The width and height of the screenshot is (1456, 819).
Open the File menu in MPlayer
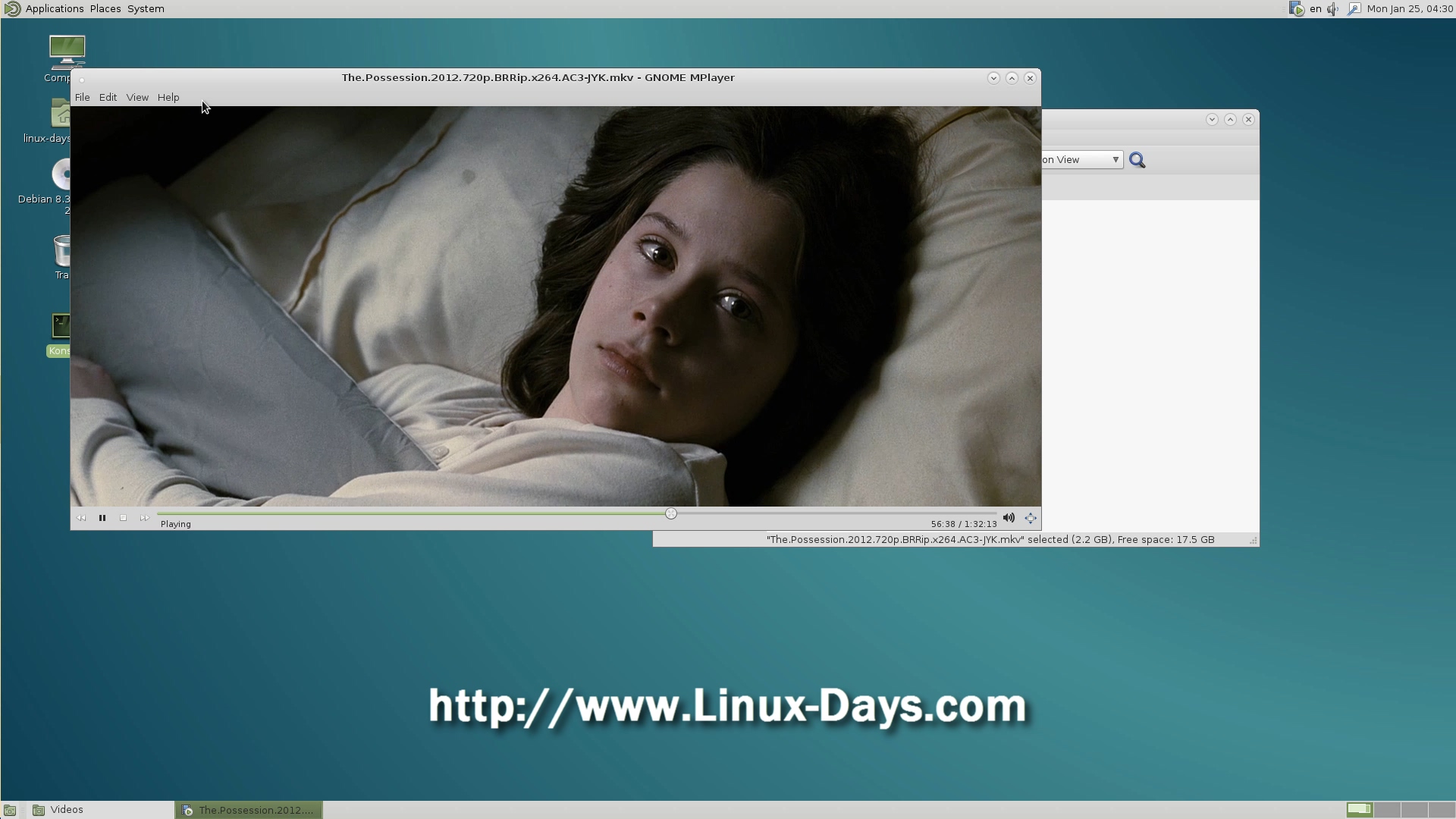[x=83, y=97]
